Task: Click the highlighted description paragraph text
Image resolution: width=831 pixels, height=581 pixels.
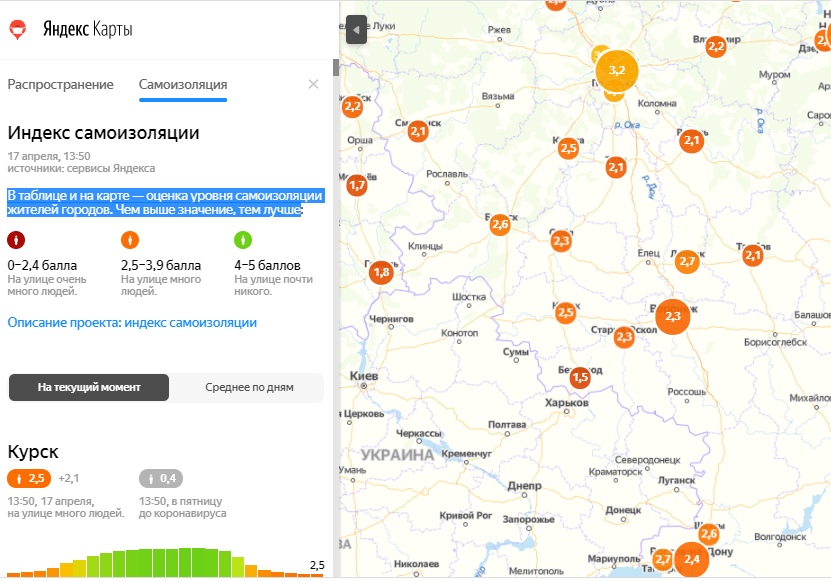Action: [x=165, y=203]
